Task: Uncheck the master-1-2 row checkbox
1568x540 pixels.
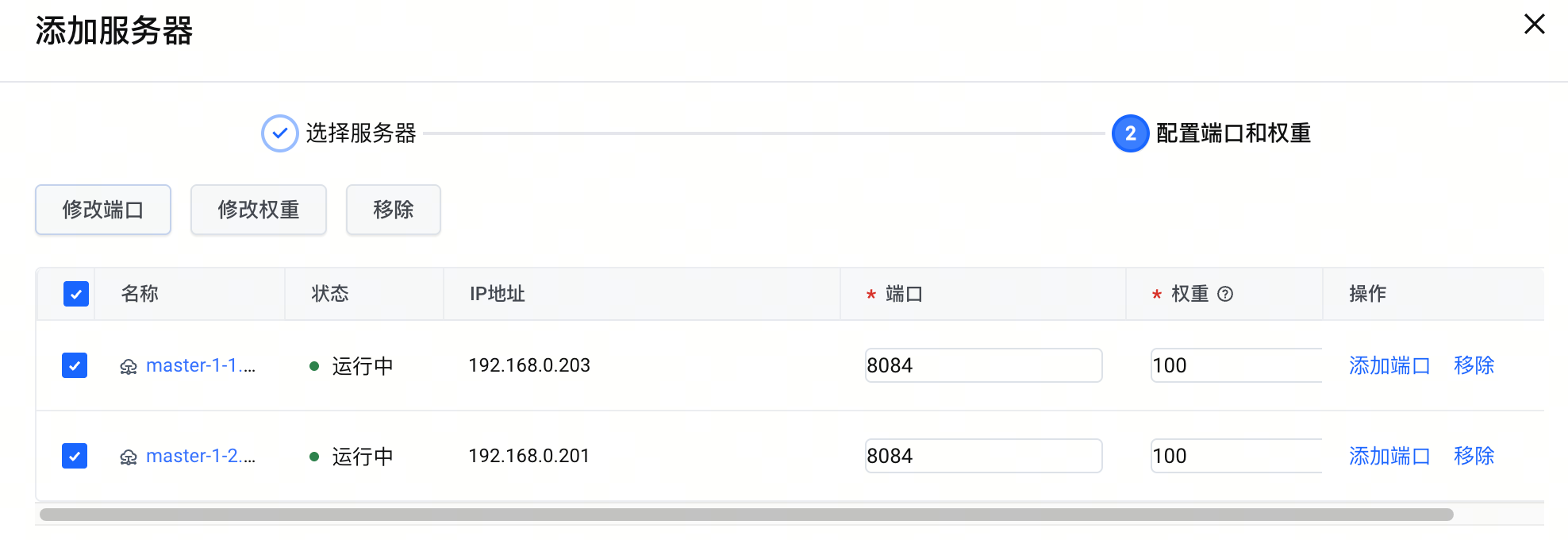Action: (75, 456)
